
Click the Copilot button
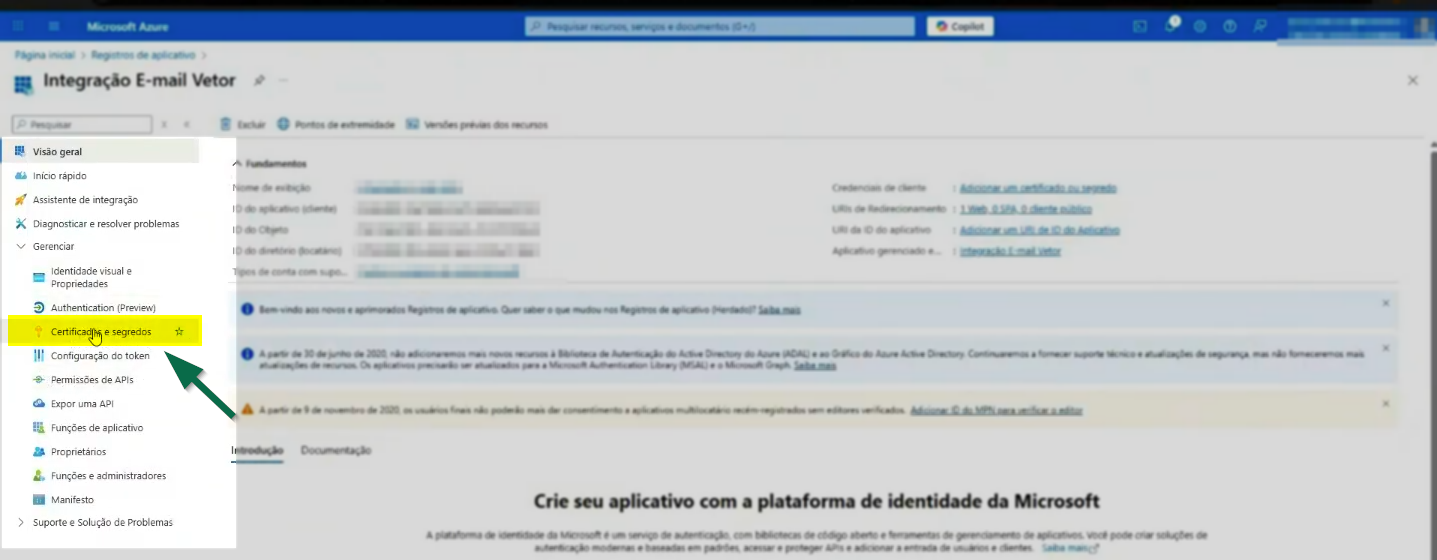[x=960, y=26]
